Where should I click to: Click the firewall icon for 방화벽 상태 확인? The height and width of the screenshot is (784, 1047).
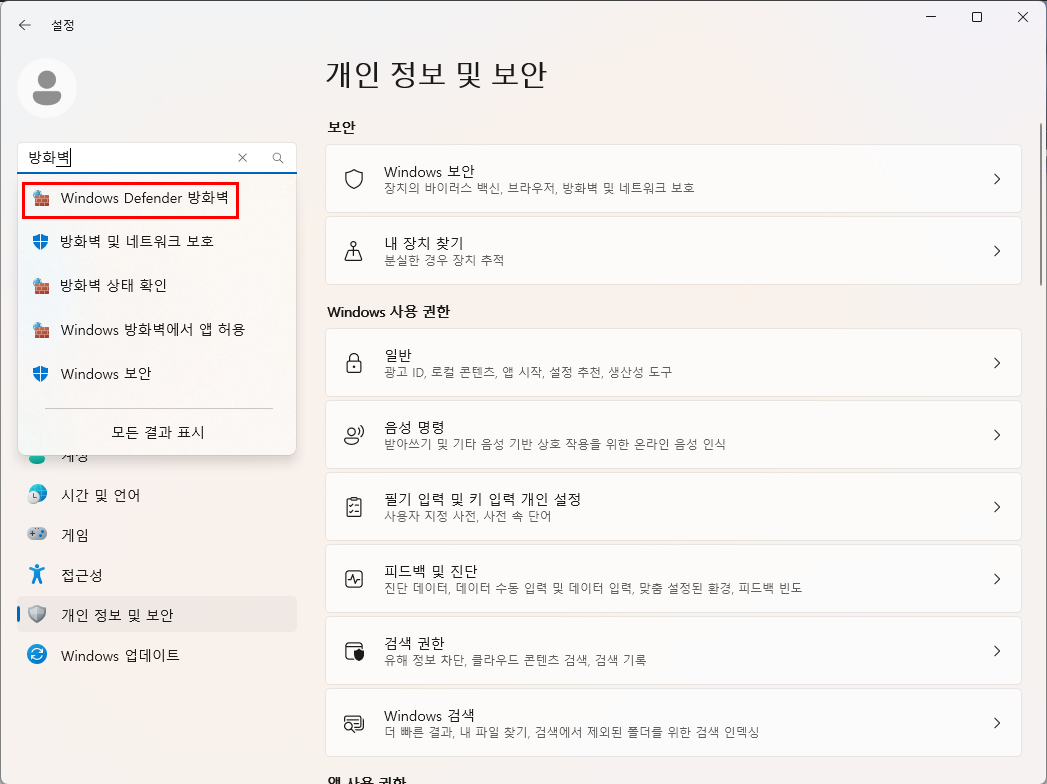point(41,286)
